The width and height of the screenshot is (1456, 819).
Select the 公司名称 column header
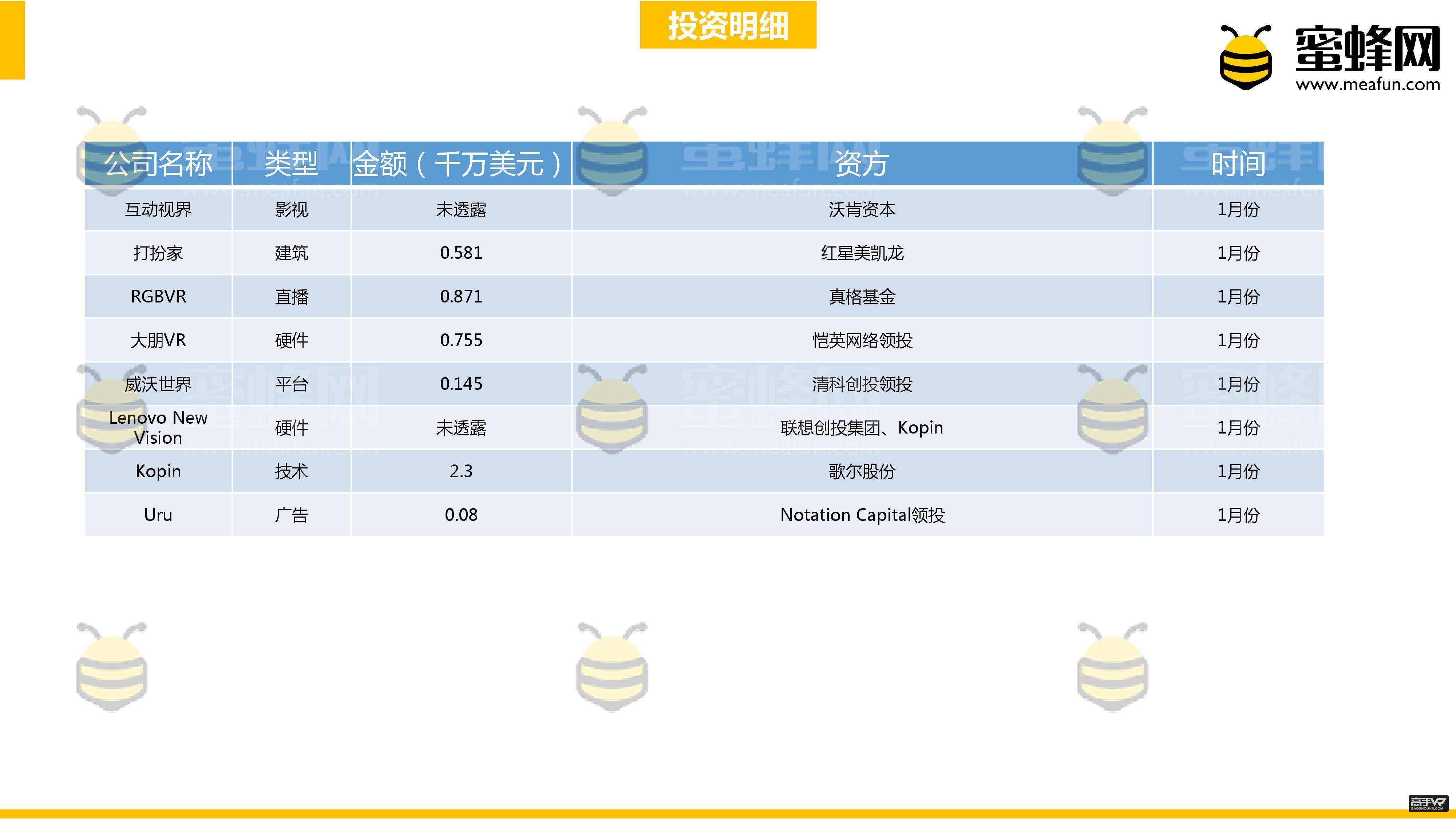click(x=158, y=163)
